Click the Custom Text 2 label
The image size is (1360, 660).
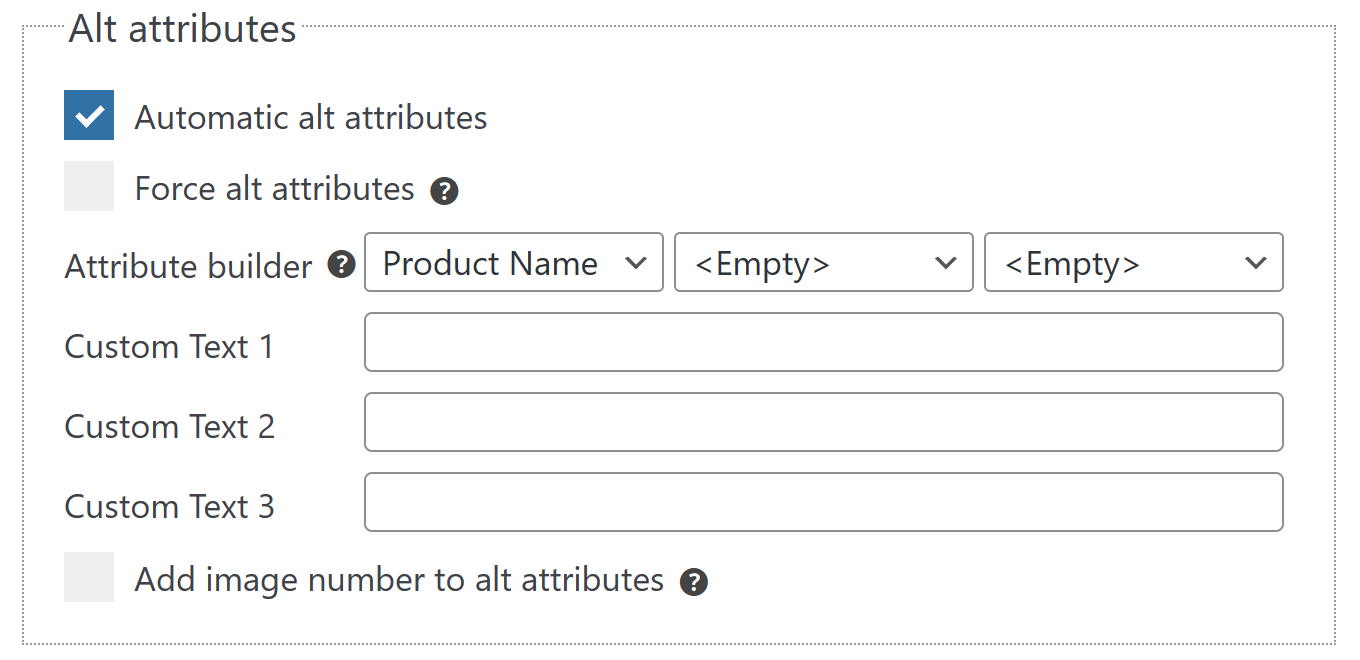pyautogui.click(x=169, y=427)
